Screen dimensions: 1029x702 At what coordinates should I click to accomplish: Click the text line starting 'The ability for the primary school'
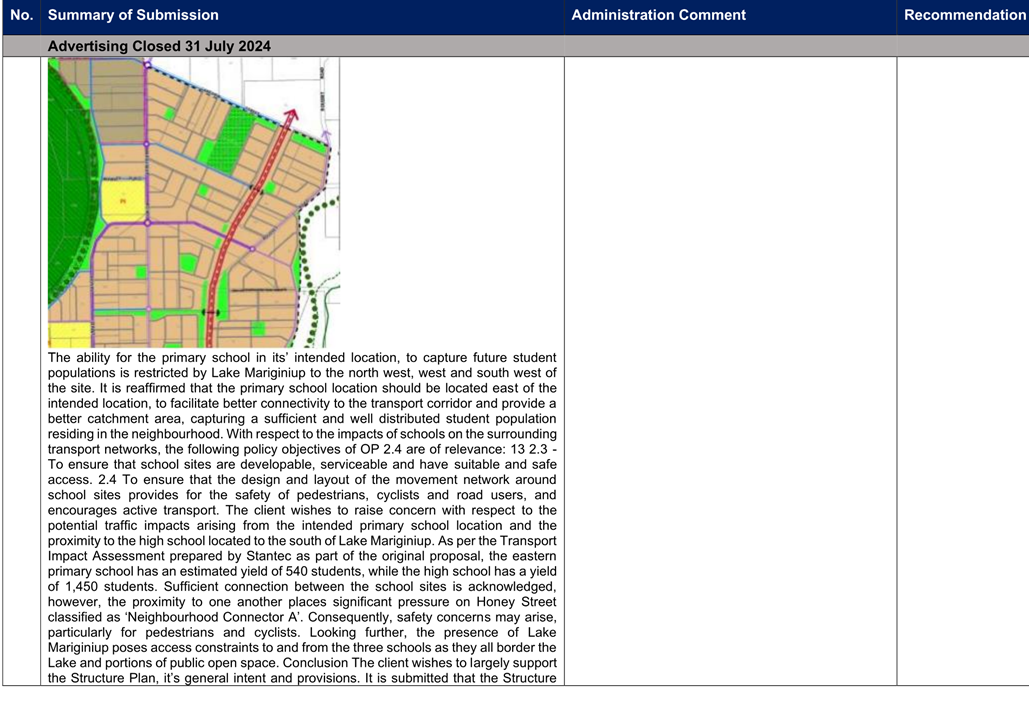(302, 358)
